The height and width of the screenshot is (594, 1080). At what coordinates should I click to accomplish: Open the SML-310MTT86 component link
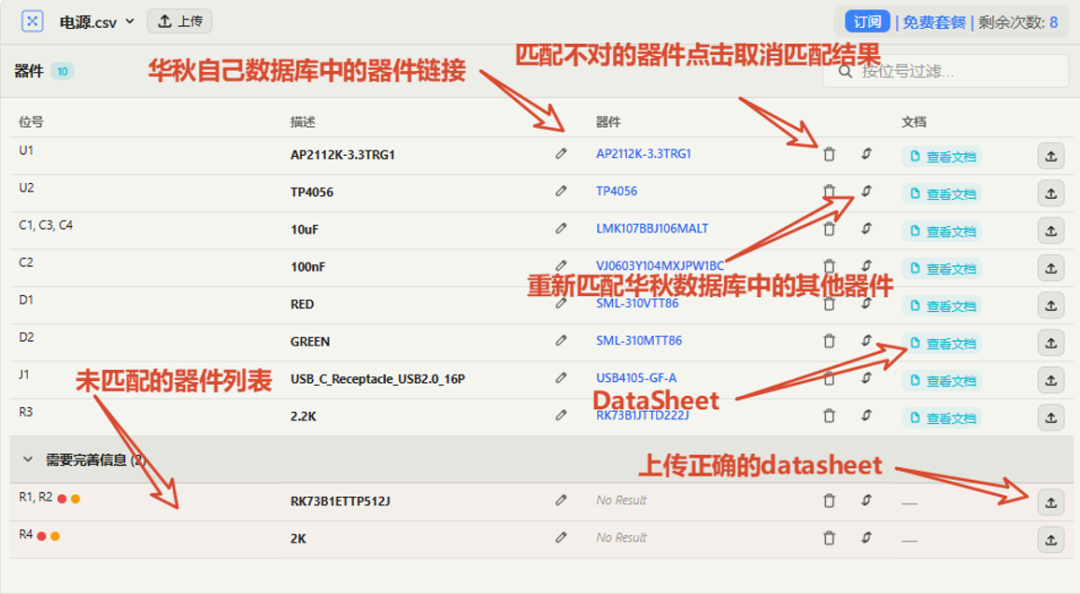coord(638,340)
